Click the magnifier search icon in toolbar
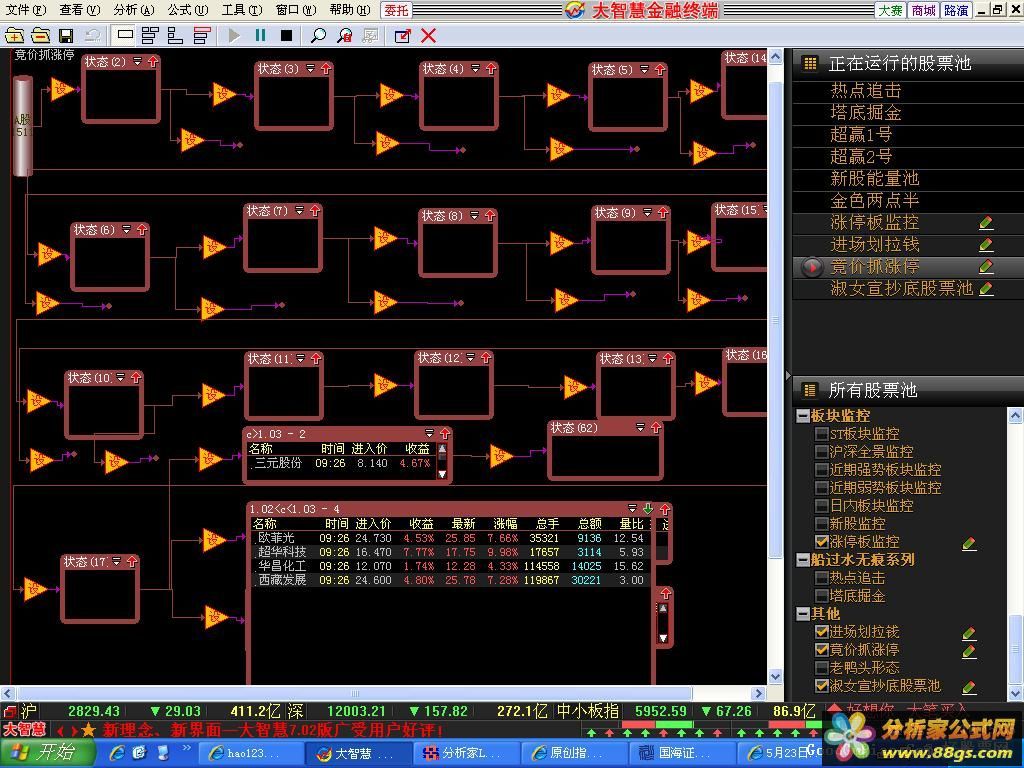1024x768 pixels. 318,35
